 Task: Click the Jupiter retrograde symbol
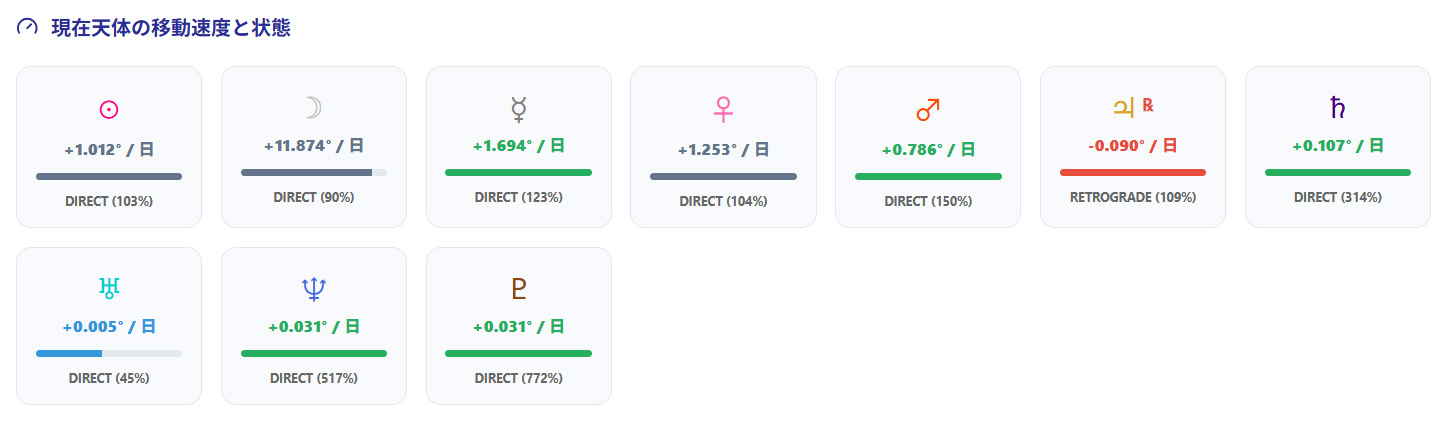pyautogui.click(x=1125, y=106)
